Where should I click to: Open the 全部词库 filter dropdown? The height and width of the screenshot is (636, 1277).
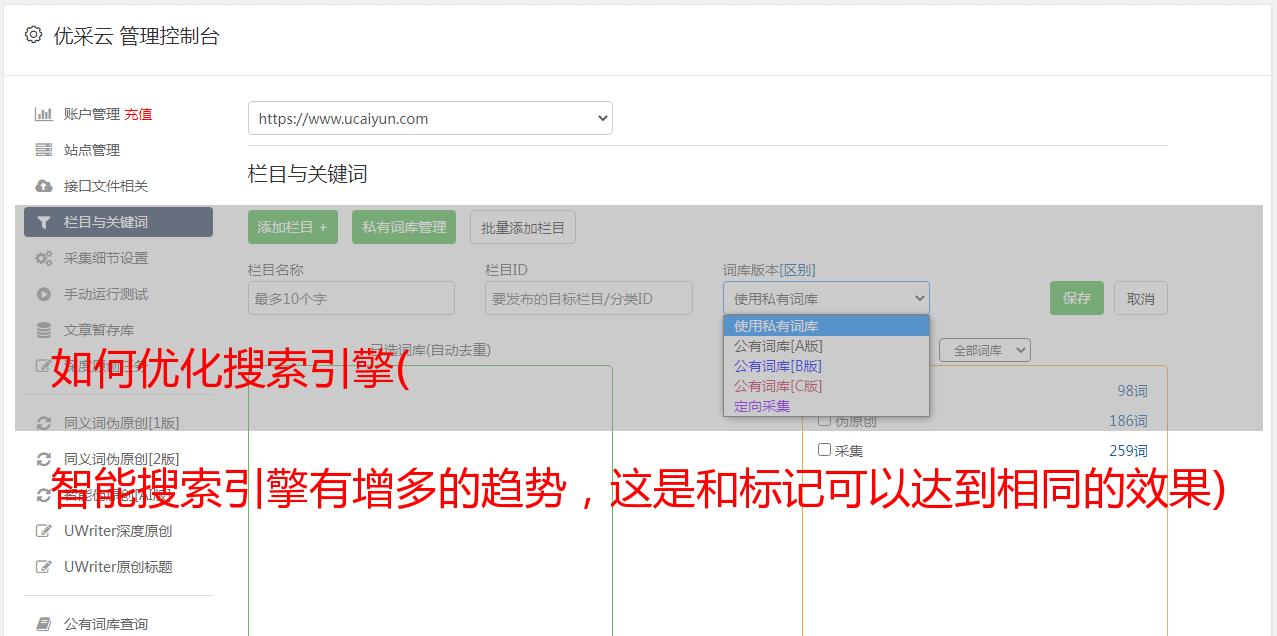pos(985,350)
